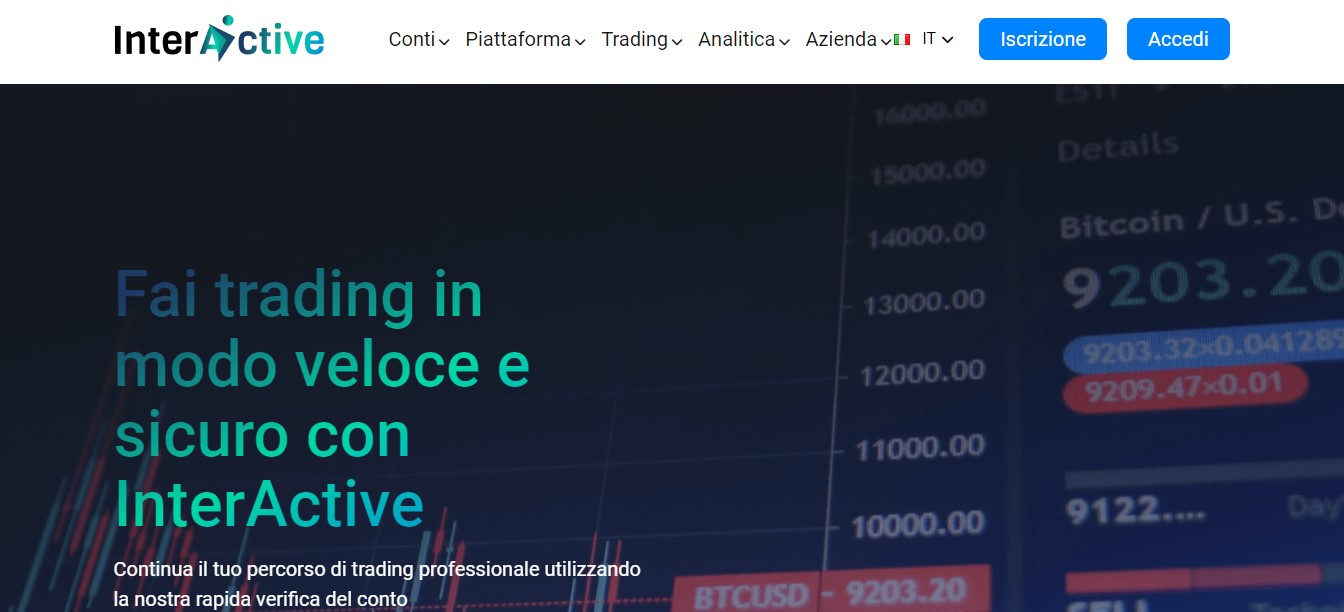Click the red 9209.47×0.01 order pill
This screenshot has width=1344, height=612.
tap(1184, 386)
